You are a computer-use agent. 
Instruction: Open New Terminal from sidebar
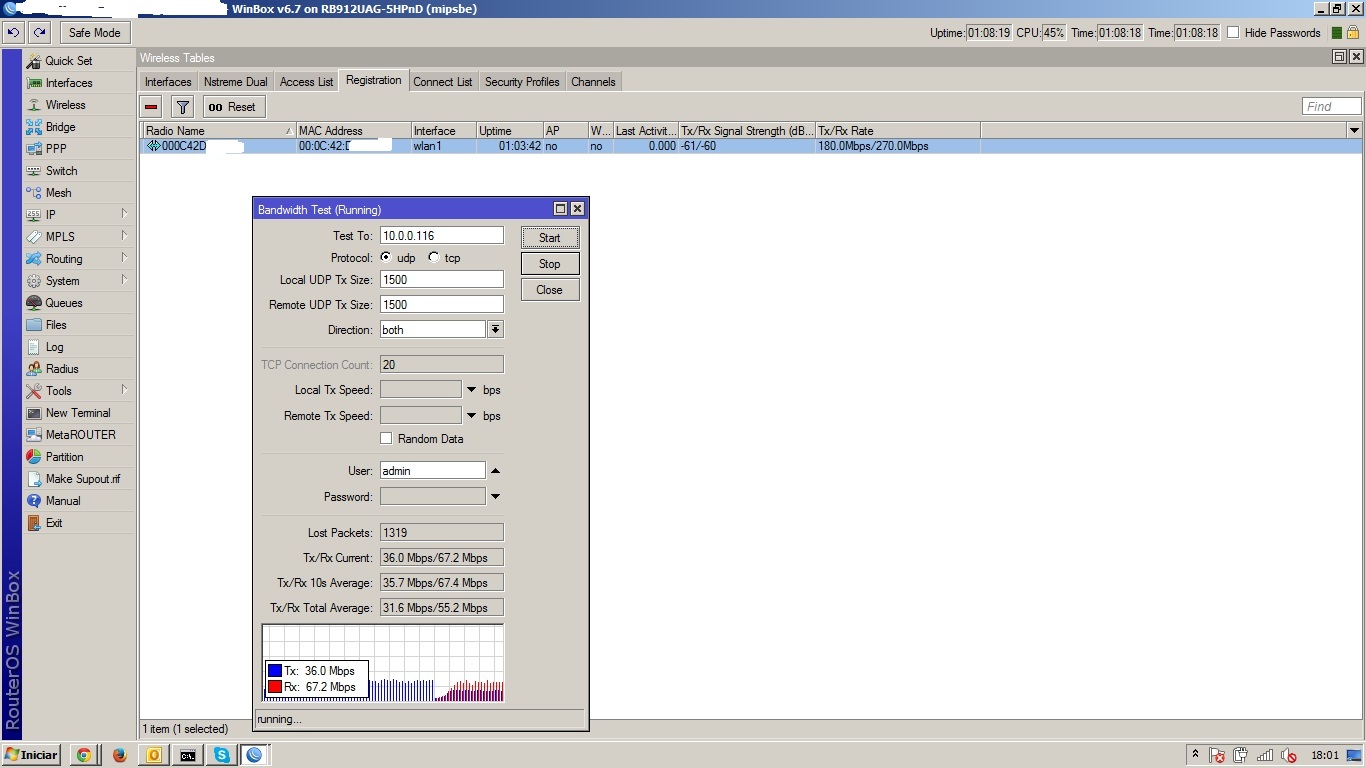78,413
